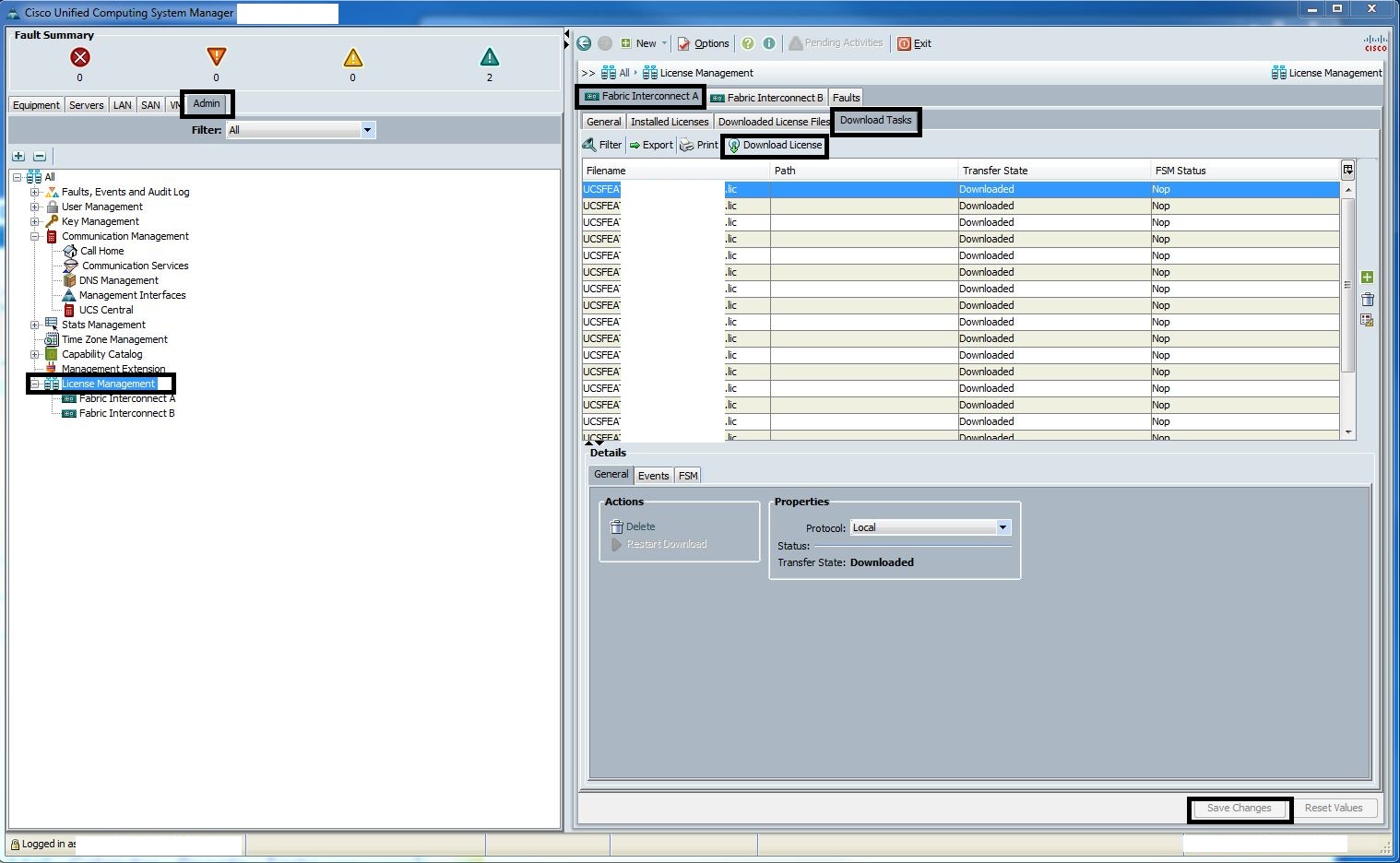Image resolution: width=1400 pixels, height=863 pixels.
Task: Switch to Equipment tab
Action: pyautogui.click(x=36, y=105)
